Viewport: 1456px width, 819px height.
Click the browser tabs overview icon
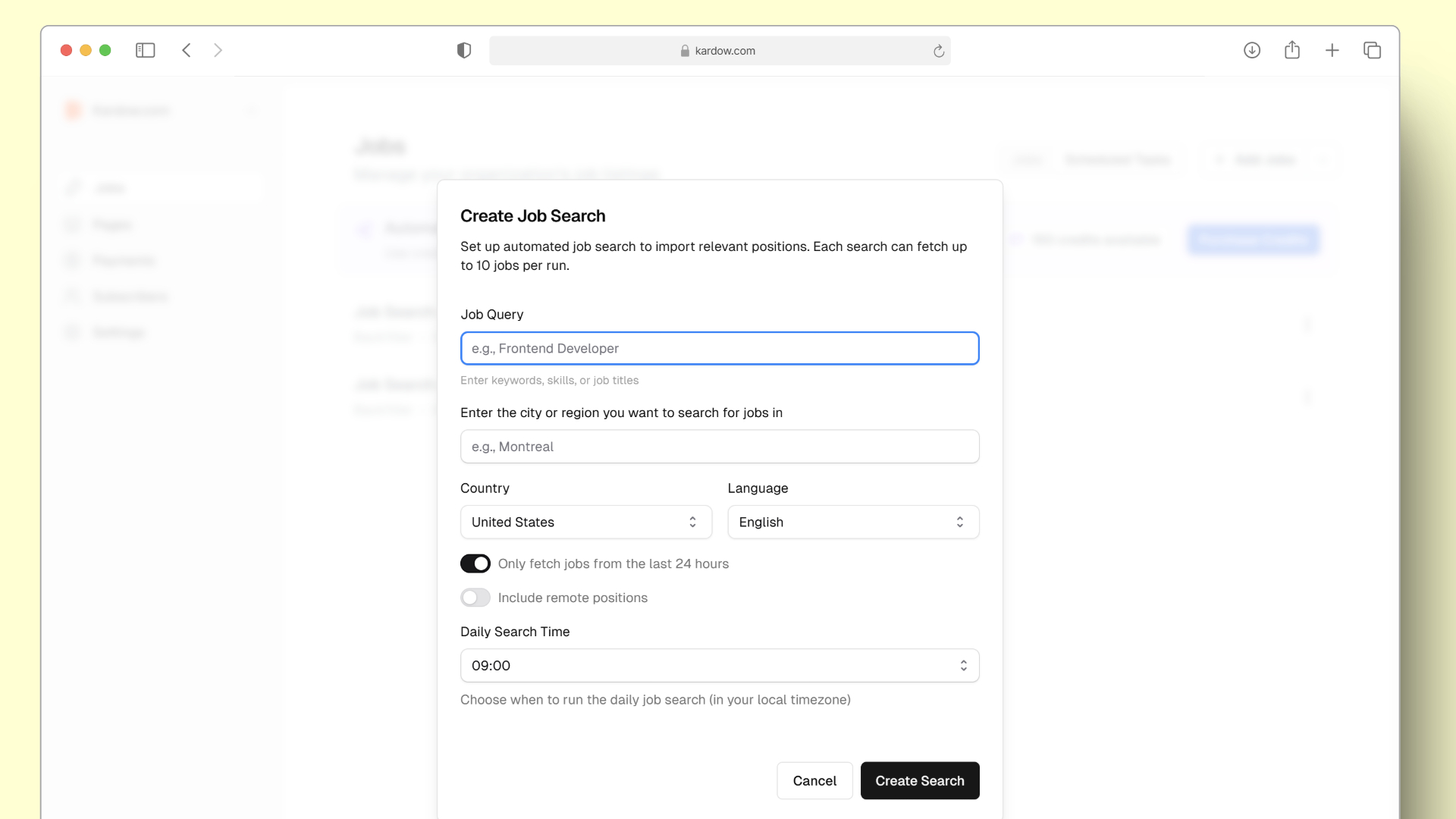pos(1373,50)
